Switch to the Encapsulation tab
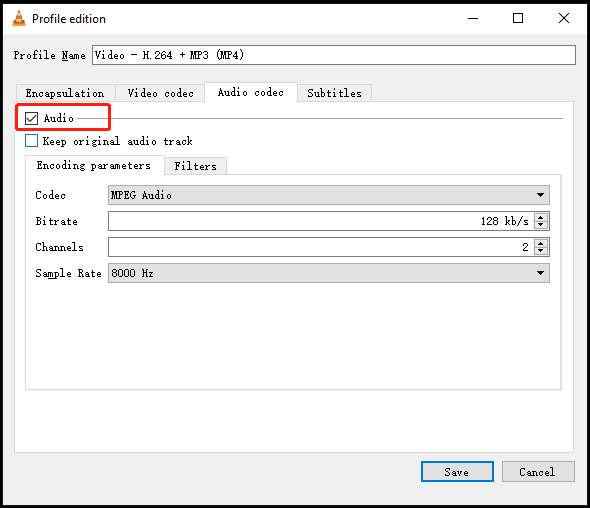 pos(65,93)
